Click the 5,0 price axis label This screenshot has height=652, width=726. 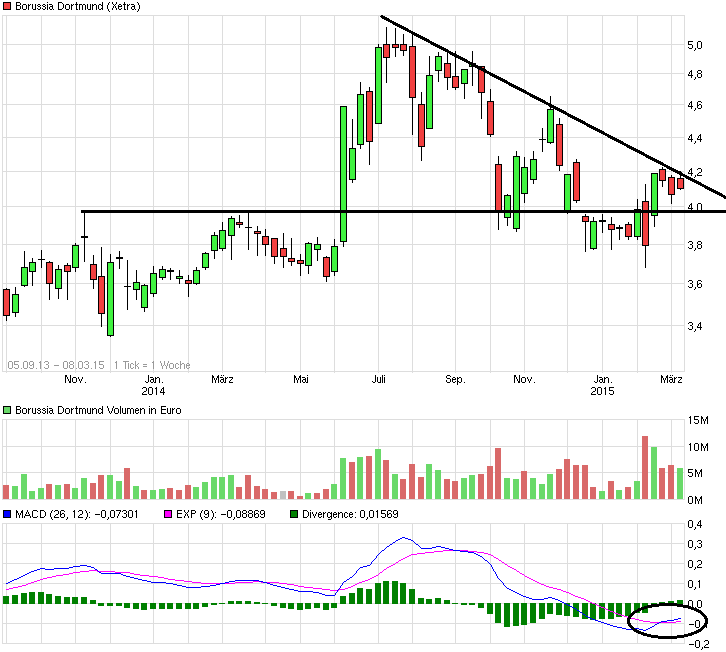point(693,45)
